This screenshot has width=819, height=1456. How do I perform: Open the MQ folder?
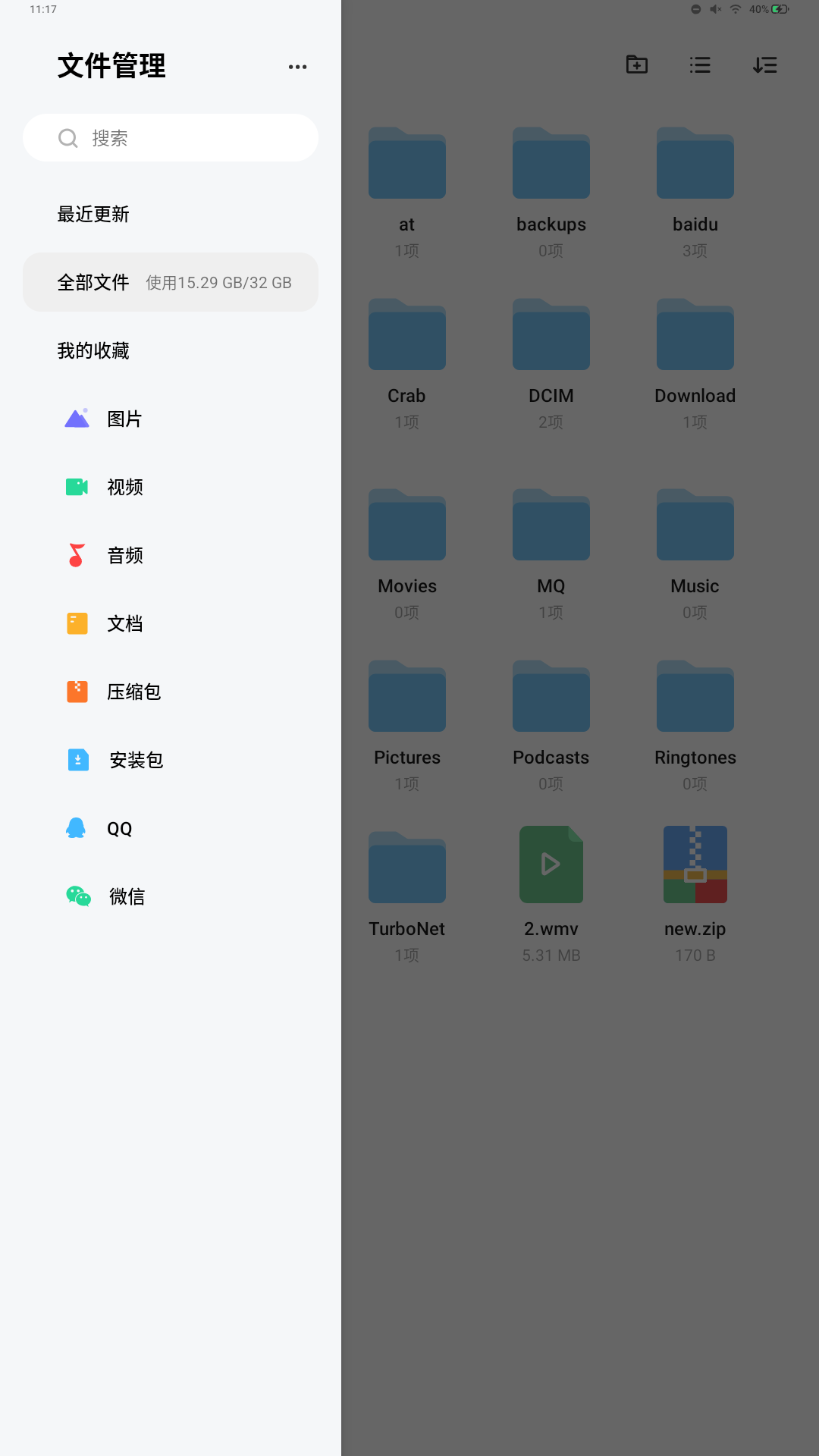pyautogui.click(x=551, y=525)
